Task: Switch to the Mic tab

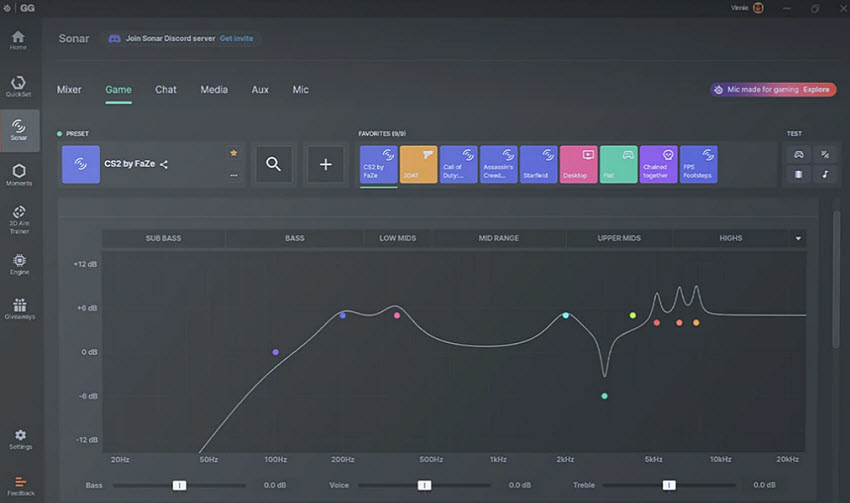Action: [x=300, y=90]
